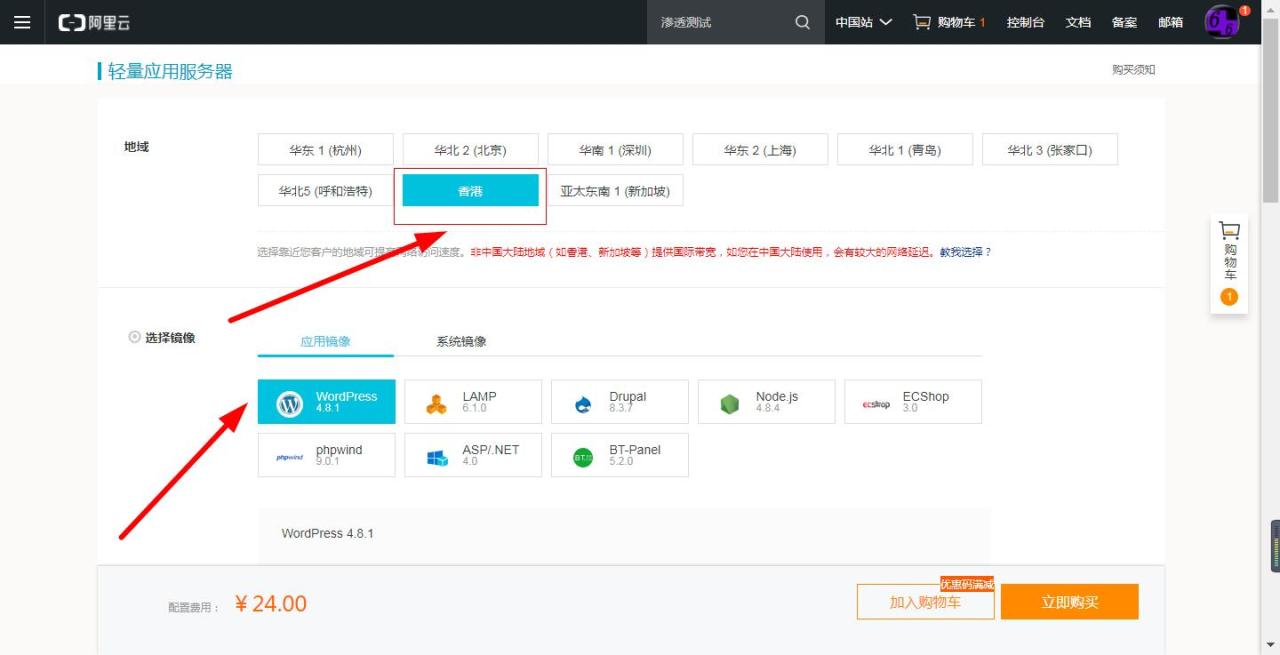Click the WordPress 4.8.1 description heading
Image resolution: width=1280 pixels, height=655 pixels.
[x=327, y=534]
